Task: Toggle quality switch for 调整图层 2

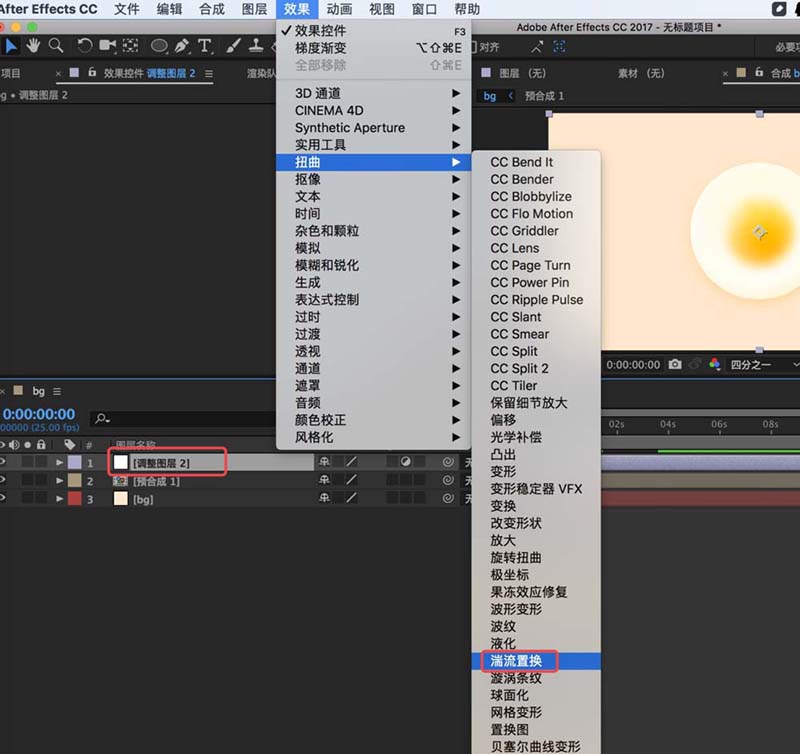Action: 352,462
